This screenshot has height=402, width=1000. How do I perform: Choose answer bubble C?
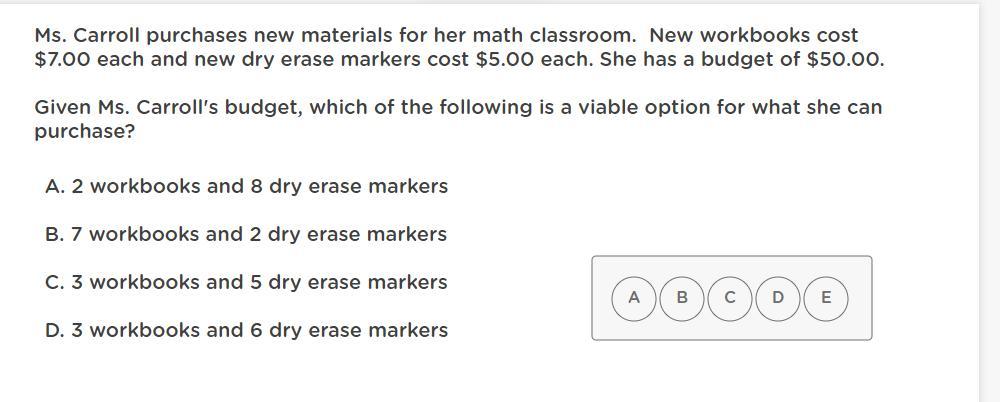click(730, 298)
